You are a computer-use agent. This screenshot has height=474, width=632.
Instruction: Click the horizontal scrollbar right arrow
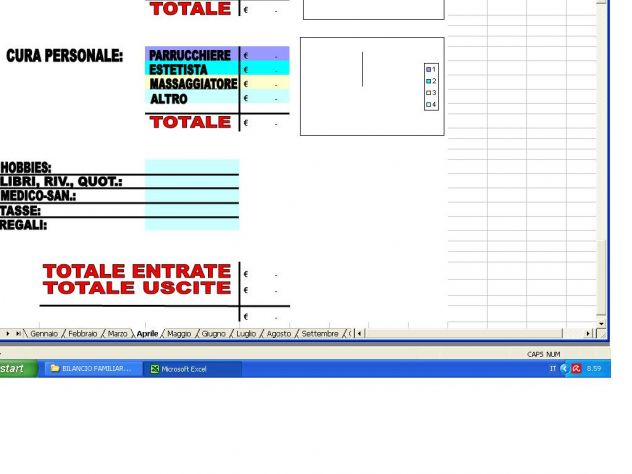pyautogui.click(x=588, y=333)
